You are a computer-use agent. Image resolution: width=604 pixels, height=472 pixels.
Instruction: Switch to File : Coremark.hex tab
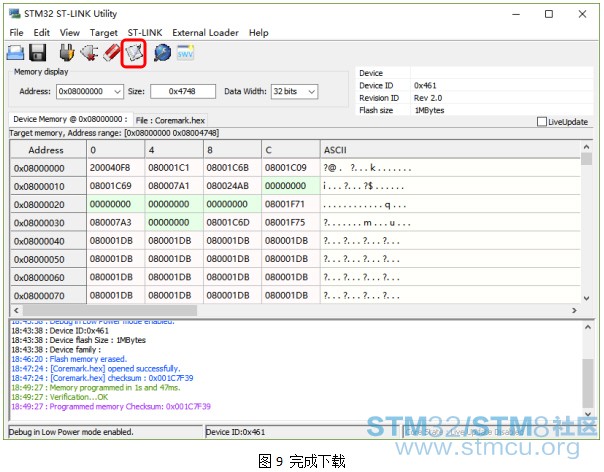tap(170, 121)
